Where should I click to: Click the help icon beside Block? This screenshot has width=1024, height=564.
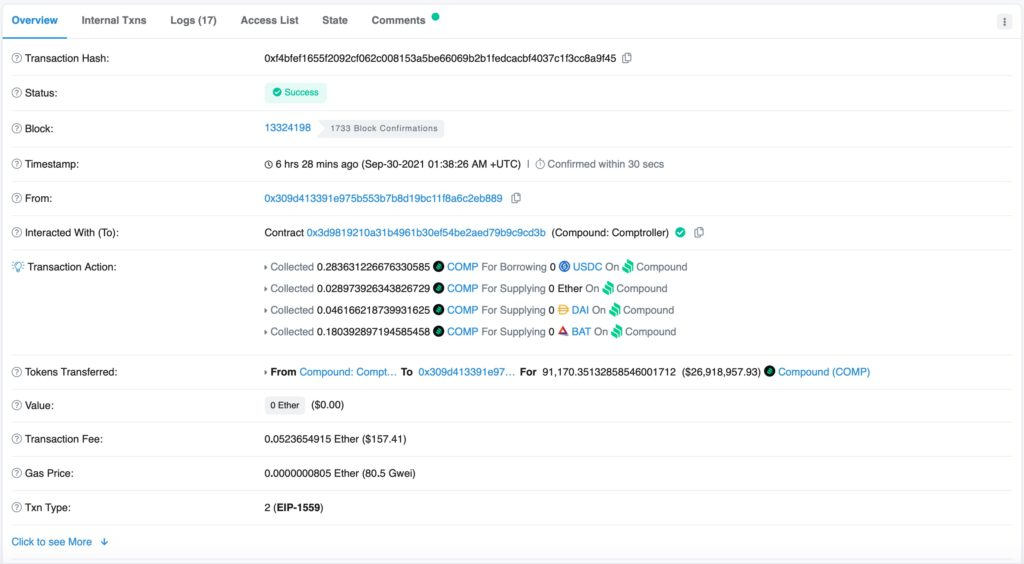pyautogui.click(x=17, y=129)
